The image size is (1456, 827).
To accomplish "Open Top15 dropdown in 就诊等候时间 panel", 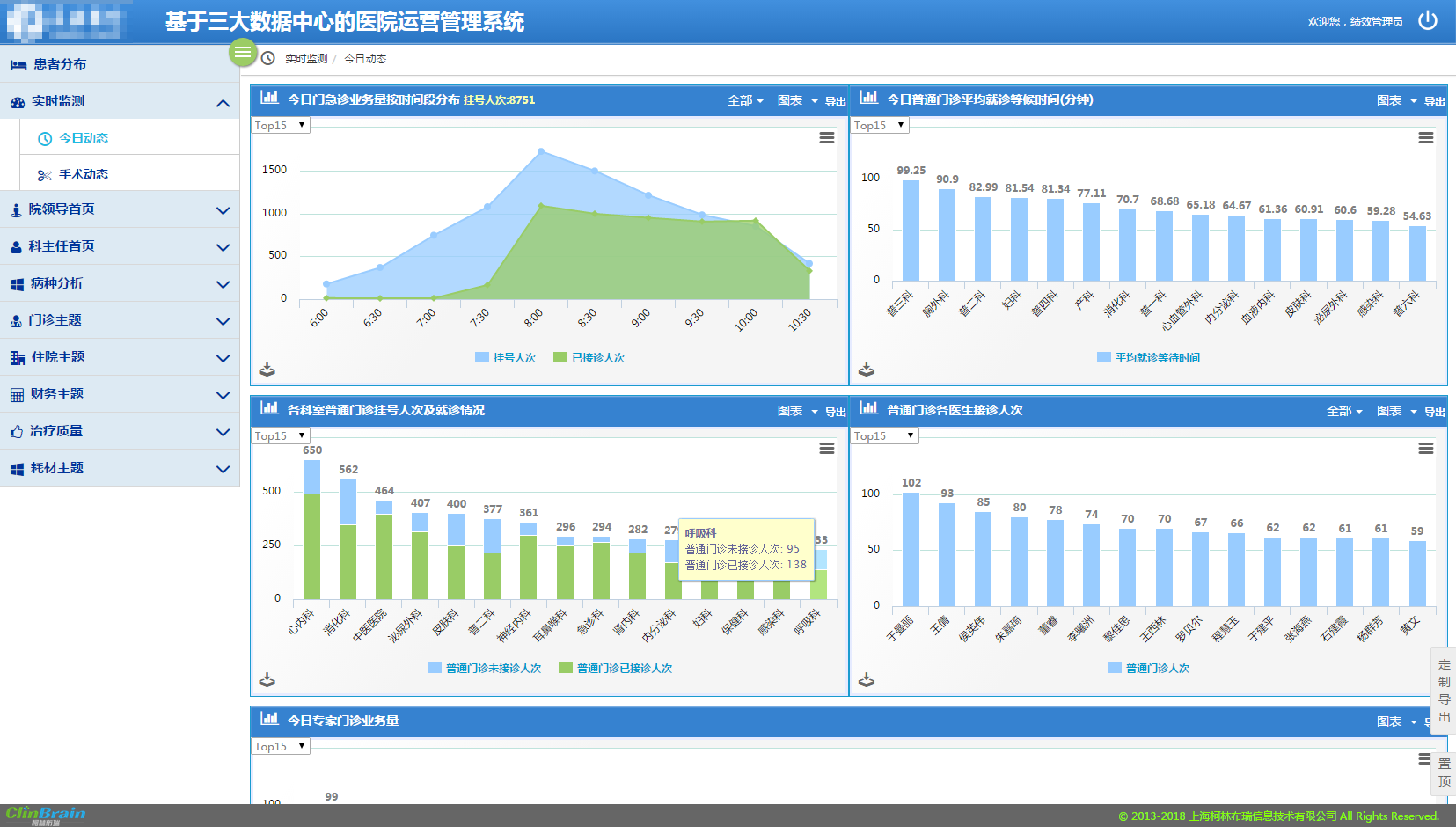I will (x=880, y=125).
